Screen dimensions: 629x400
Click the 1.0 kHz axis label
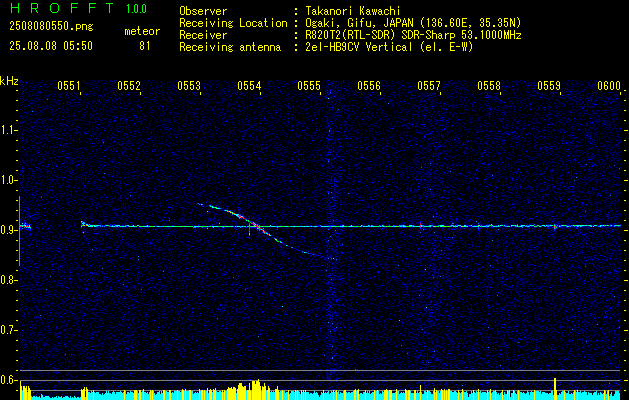pyautogui.click(x=8, y=181)
